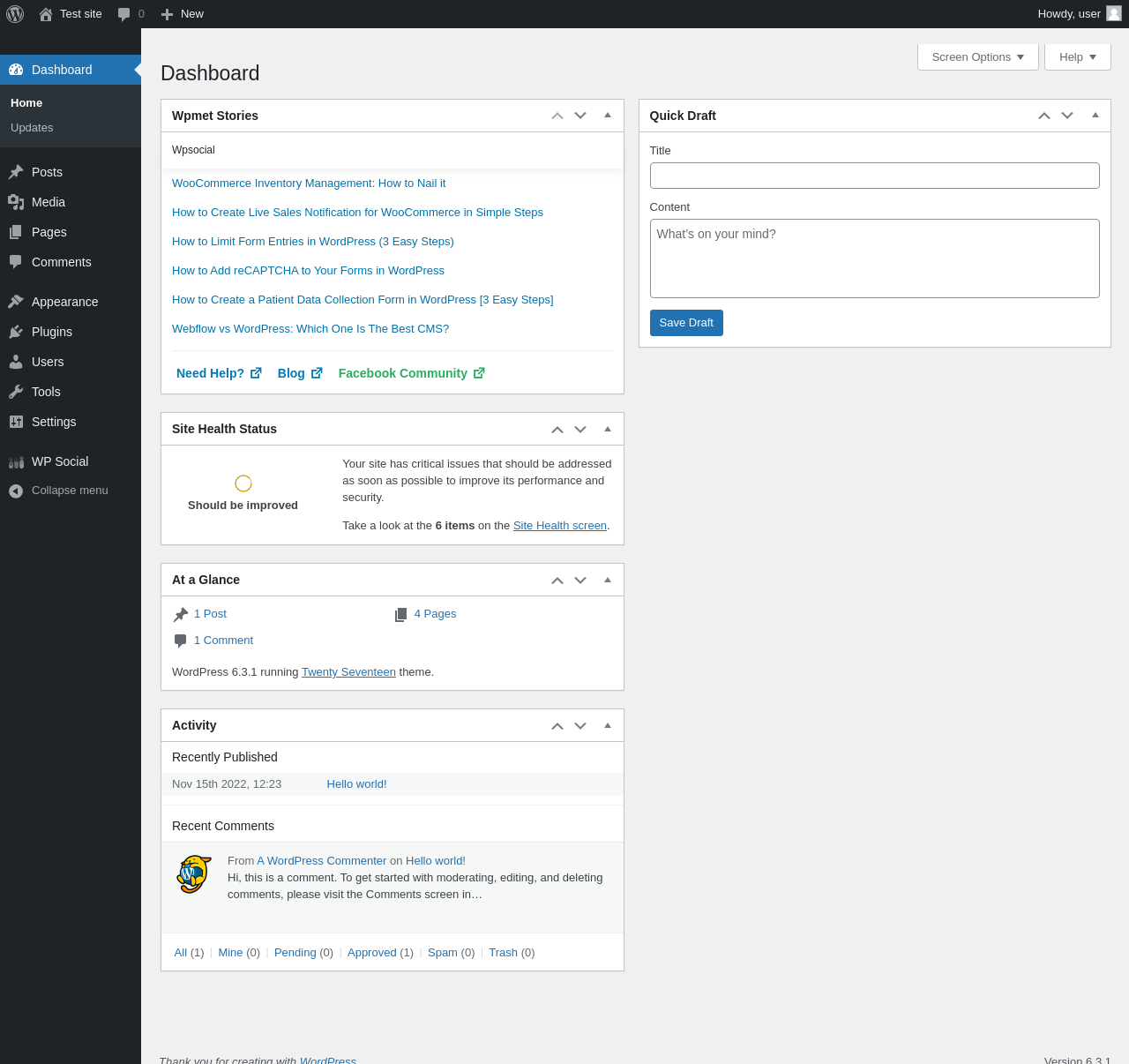Open the comments bubble in admin bar
Viewport: 1129px width, 1064px height.
tap(124, 14)
